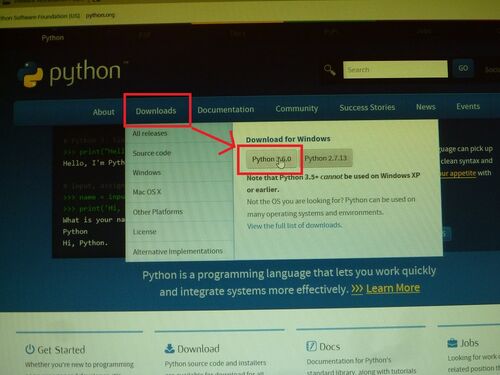Select All releases in Downloads menu

tap(150, 133)
